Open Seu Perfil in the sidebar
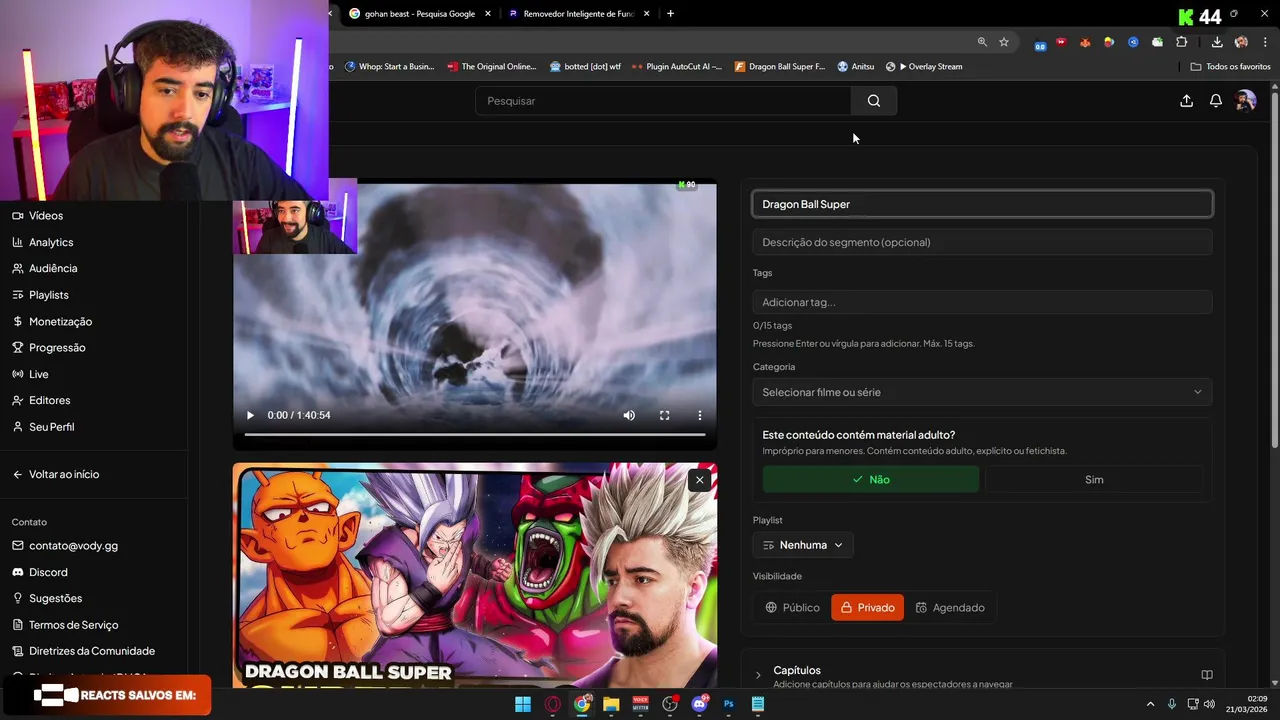The height and width of the screenshot is (720, 1280). tap(44, 427)
